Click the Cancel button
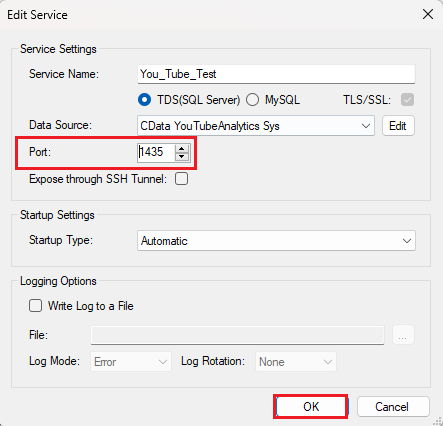Image resolution: width=443 pixels, height=426 pixels. tap(393, 406)
